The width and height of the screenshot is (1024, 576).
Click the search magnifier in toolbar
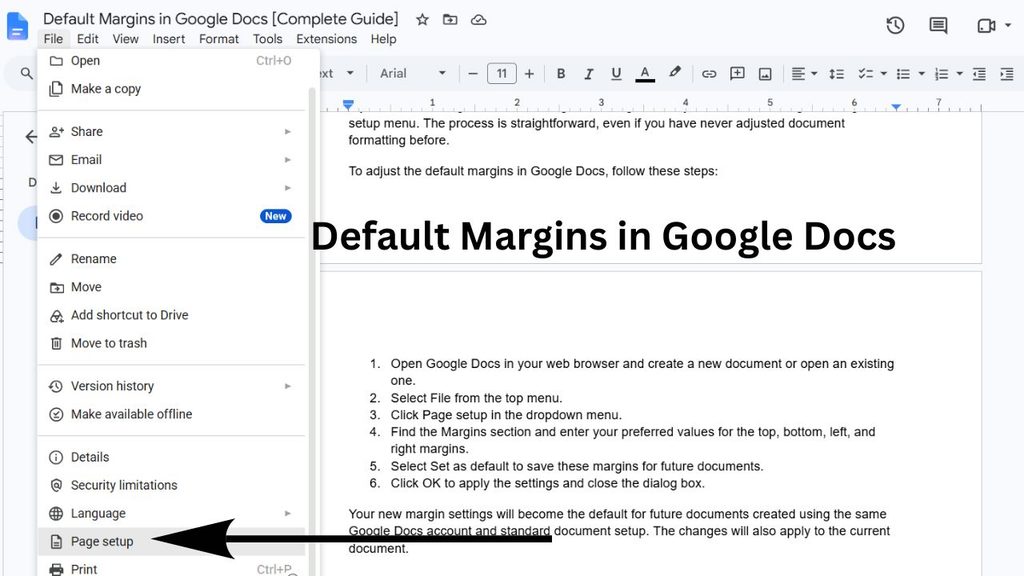(26, 73)
